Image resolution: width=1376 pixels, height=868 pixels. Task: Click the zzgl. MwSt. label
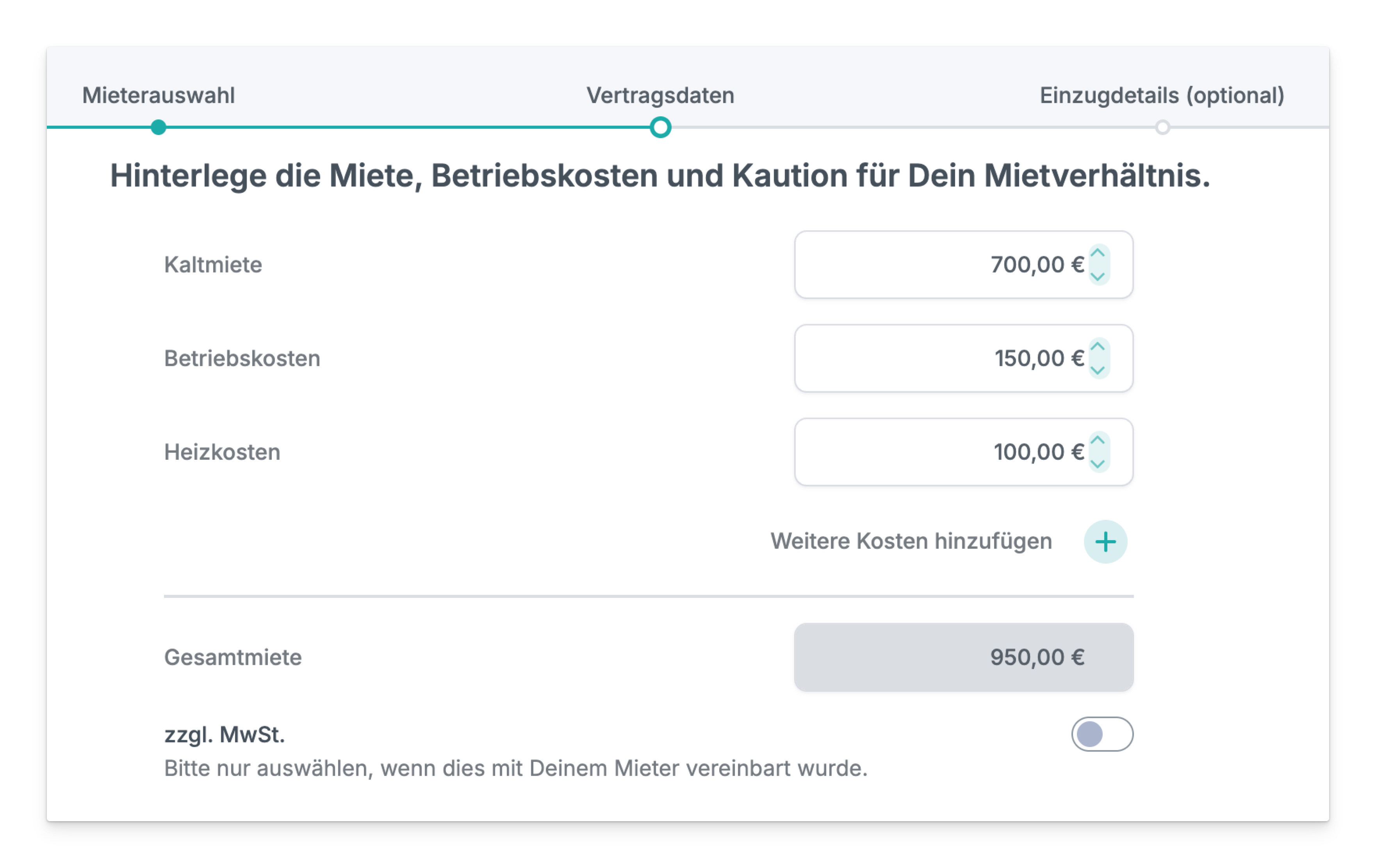click(224, 735)
